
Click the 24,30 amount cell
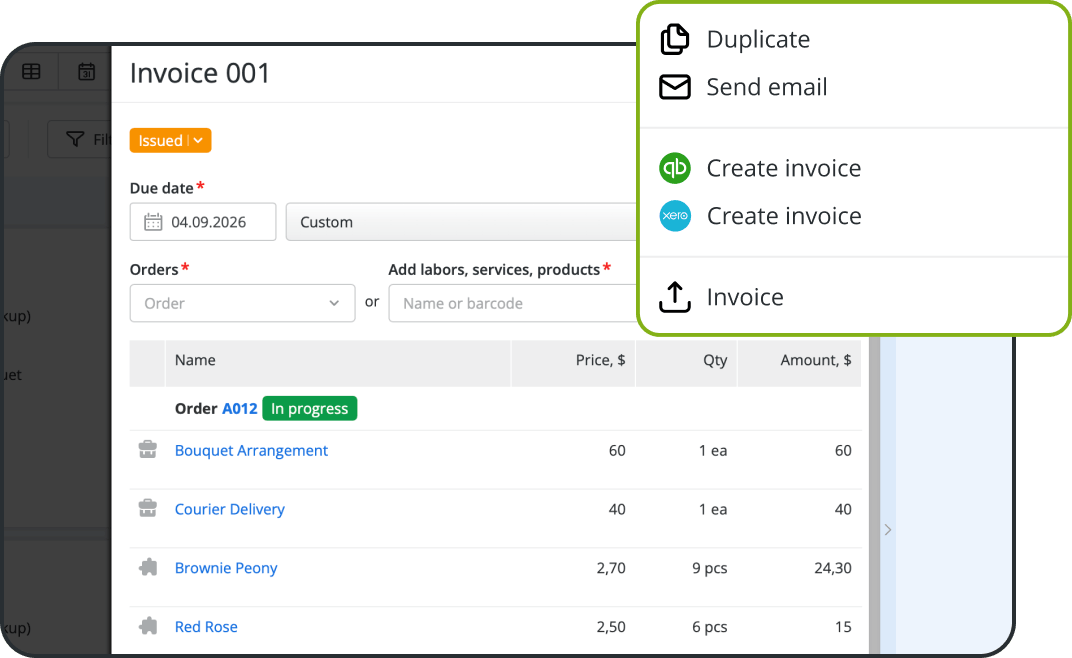[x=833, y=568]
